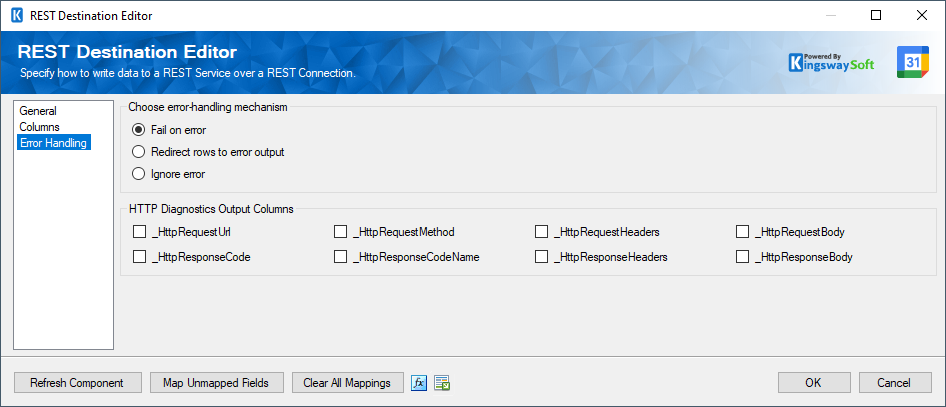
Task: Enable the _HttpRequestUrl output column
Action: [139, 232]
